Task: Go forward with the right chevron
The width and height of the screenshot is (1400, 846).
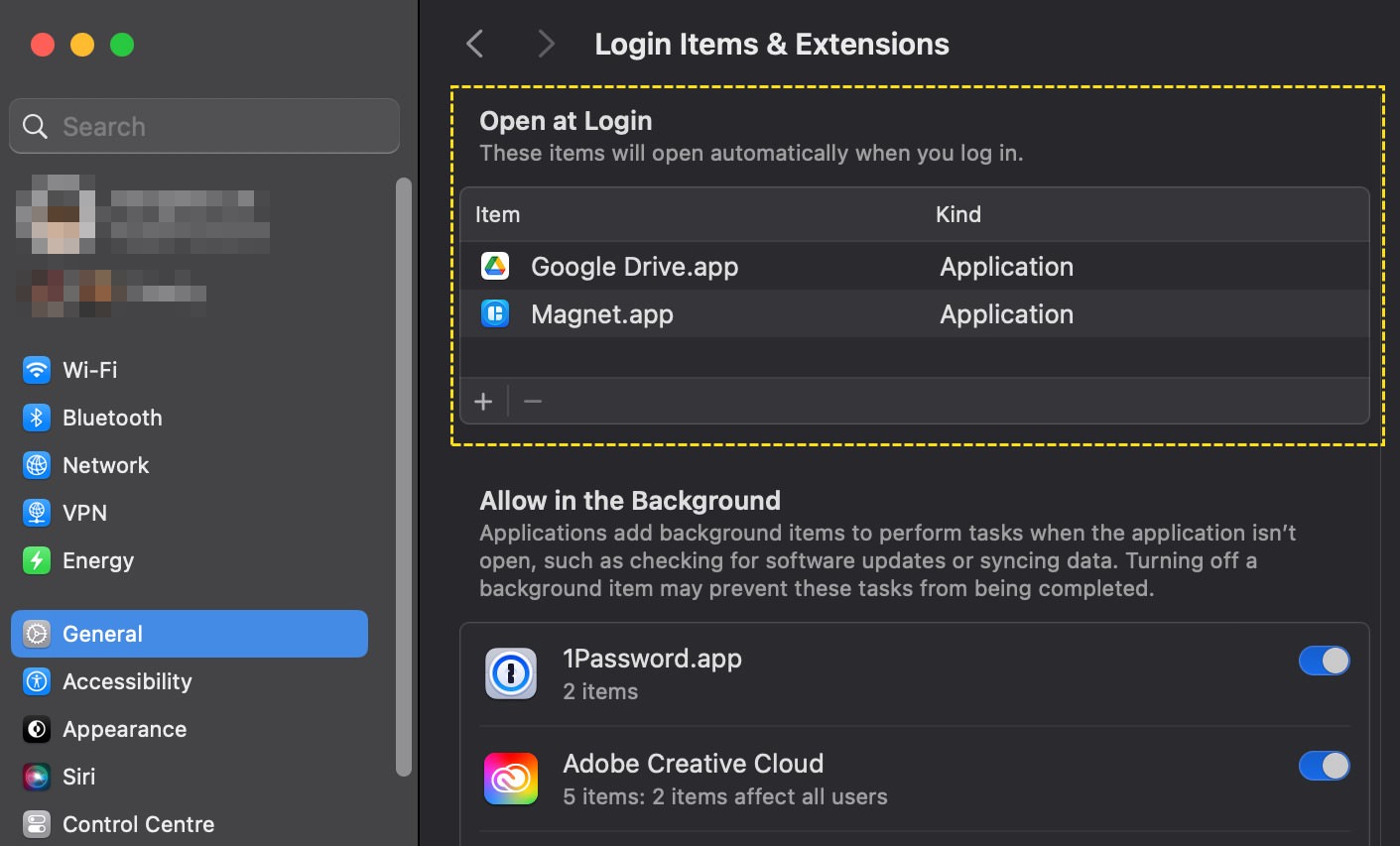Action: (546, 44)
